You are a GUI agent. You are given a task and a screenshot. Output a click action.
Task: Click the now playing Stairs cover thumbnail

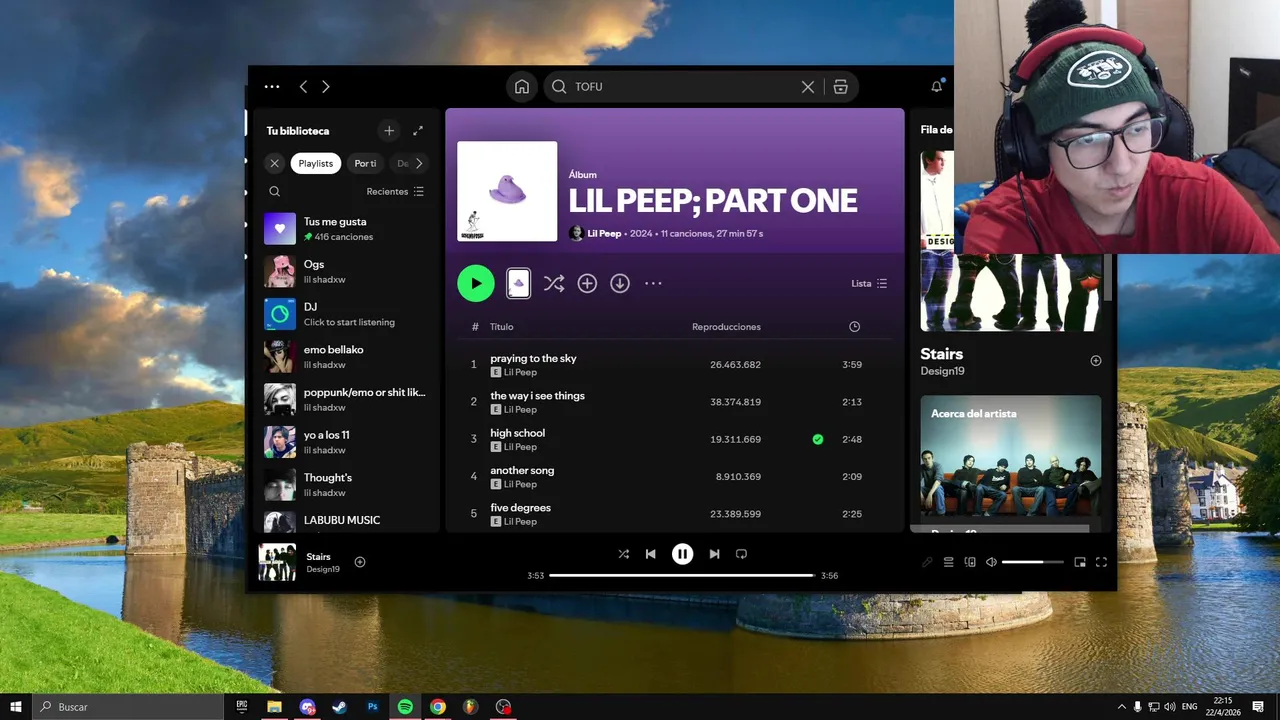[x=277, y=562]
